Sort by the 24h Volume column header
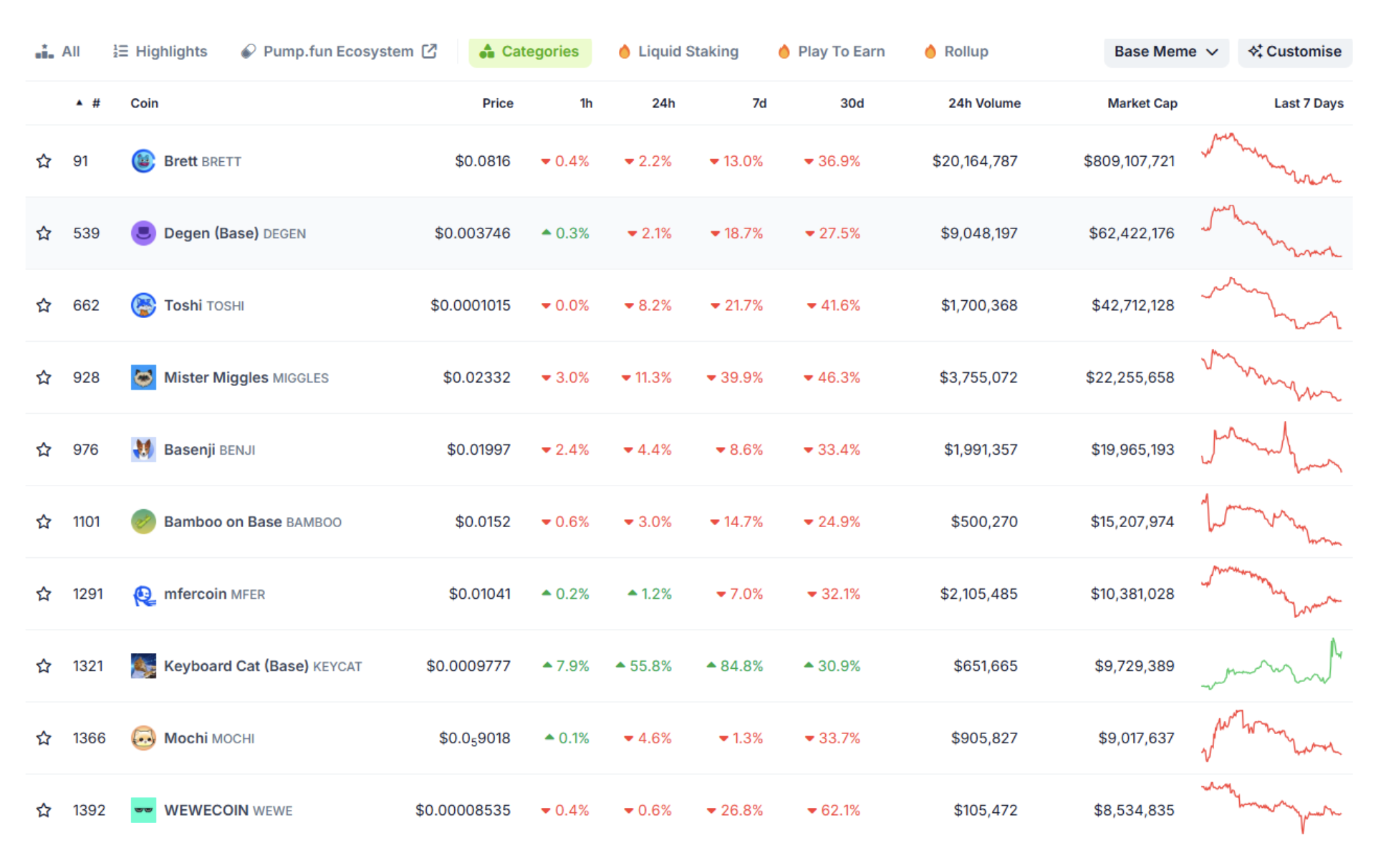This screenshot has width=1391, height=868. click(x=984, y=103)
